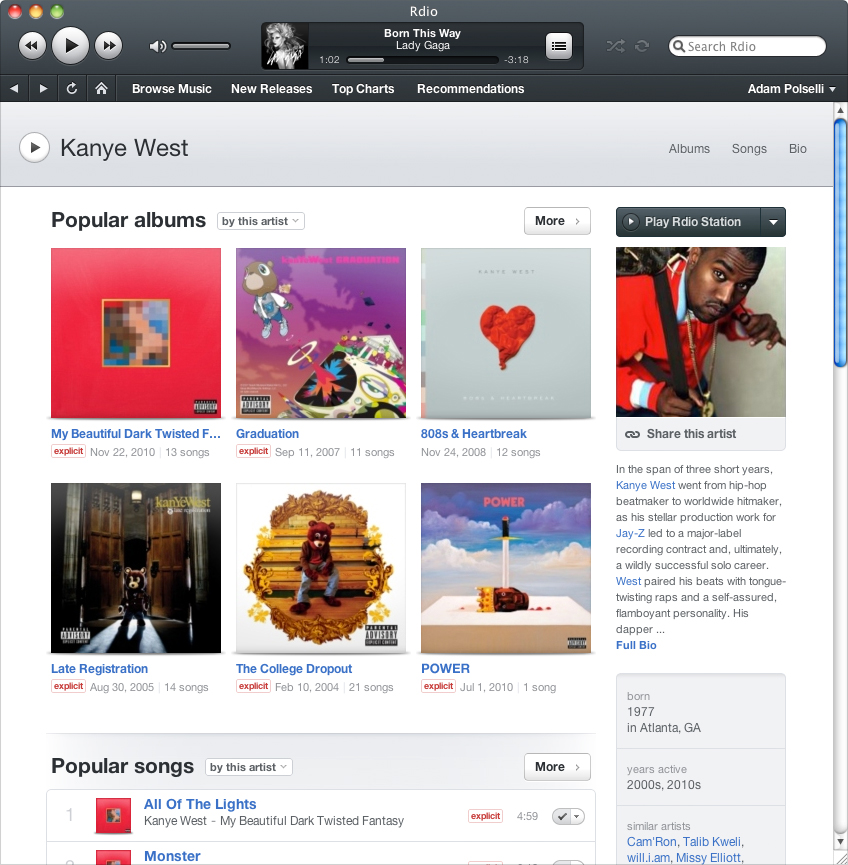Viewport: 848px width, 865px height.
Task: Click the Lady Gaga artist name in player
Action: (x=423, y=45)
